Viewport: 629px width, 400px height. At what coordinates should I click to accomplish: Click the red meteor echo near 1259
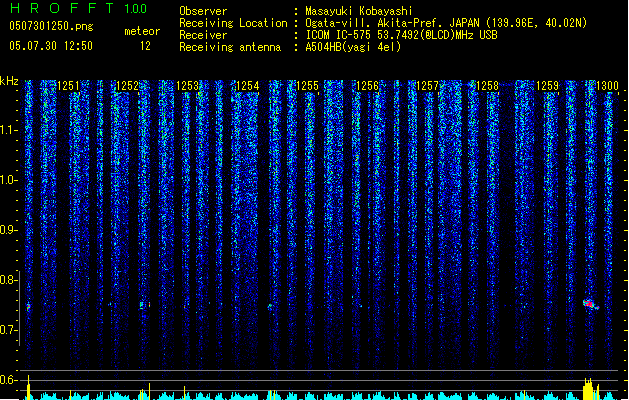point(590,304)
